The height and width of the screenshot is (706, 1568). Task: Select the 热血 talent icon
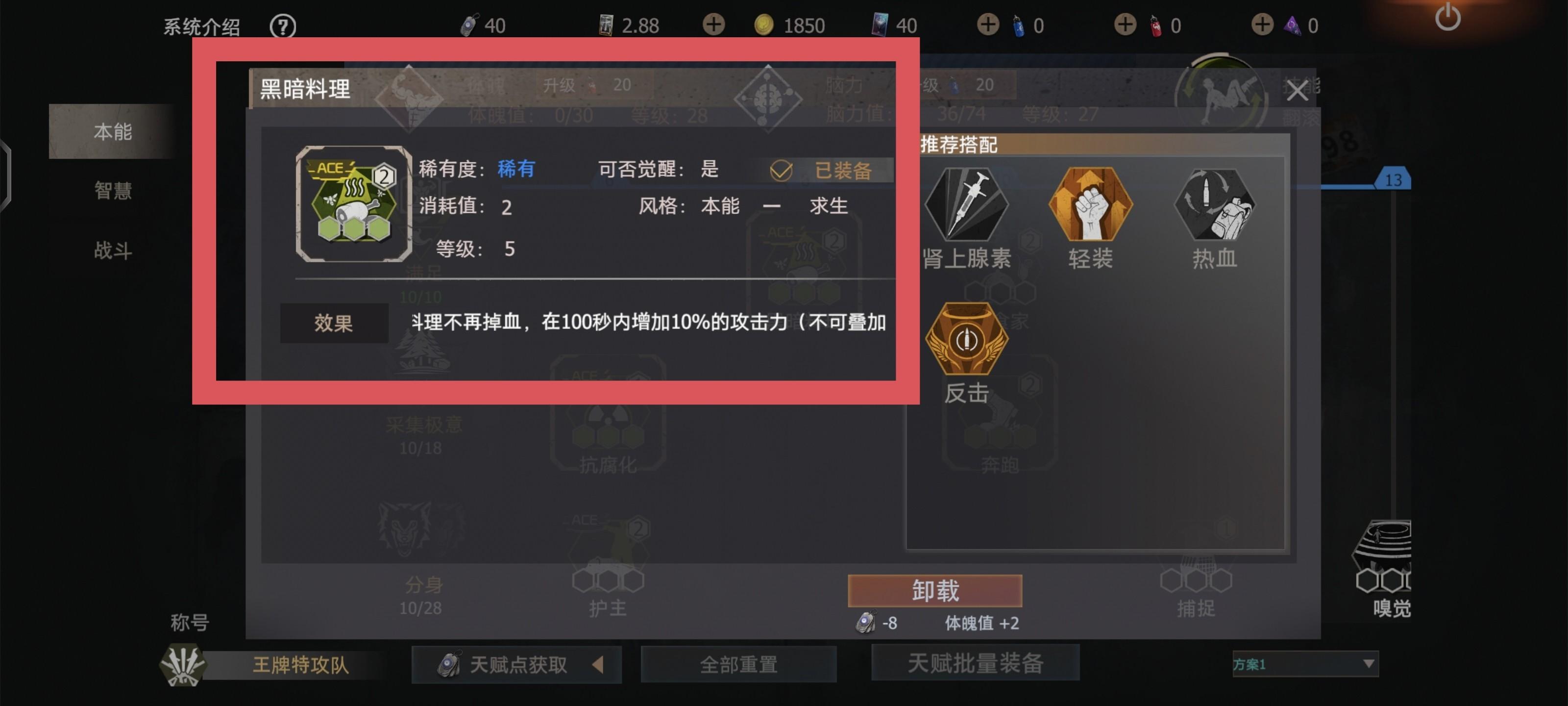point(1214,203)
